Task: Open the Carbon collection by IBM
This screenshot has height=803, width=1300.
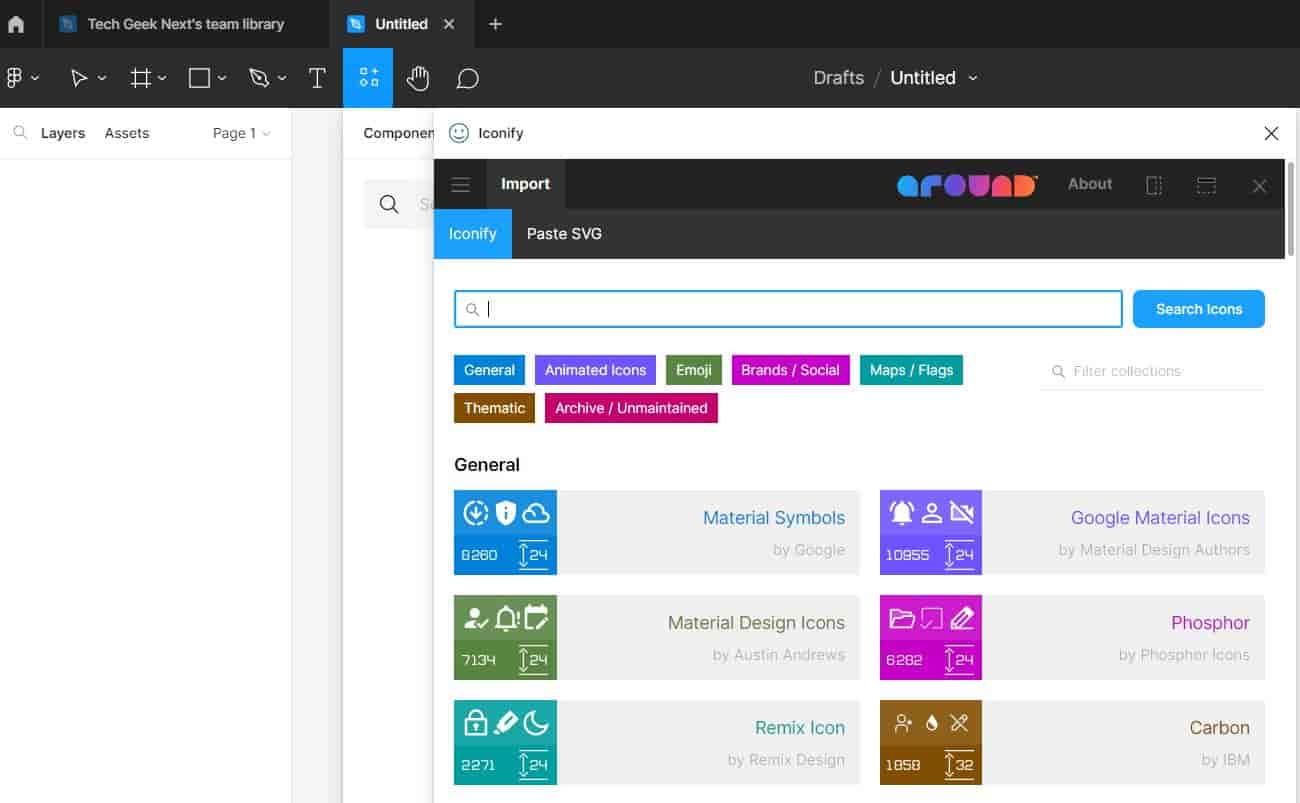Action: tap(1072, 742)
